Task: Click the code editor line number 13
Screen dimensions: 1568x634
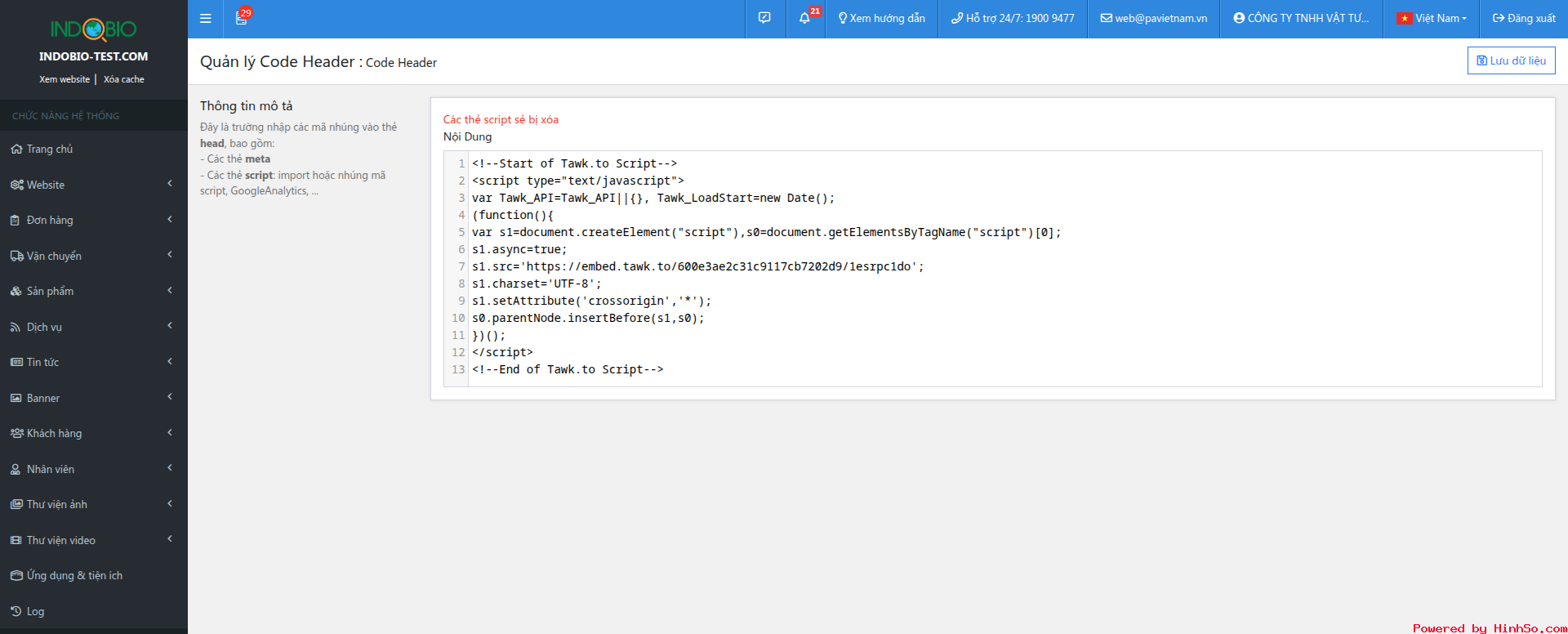Action: click(x=458, y=369)
